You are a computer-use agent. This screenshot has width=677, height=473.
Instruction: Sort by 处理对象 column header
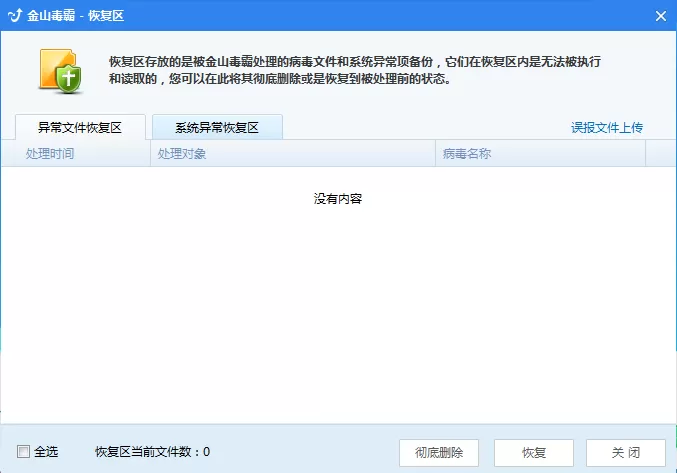tap(293, 154)
